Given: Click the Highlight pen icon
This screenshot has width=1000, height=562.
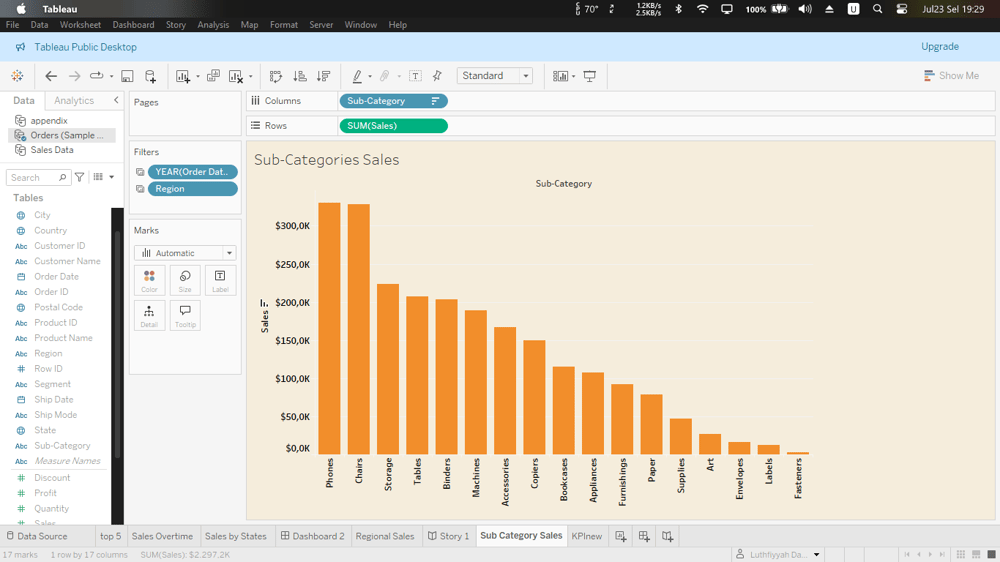Looking at the screenshot, I should (x=357, y=76).
